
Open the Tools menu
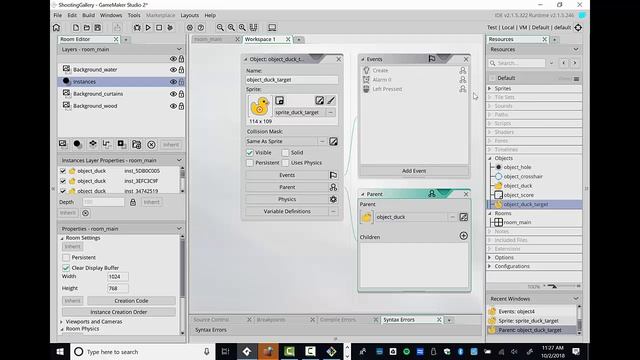[x=134, y=16]
